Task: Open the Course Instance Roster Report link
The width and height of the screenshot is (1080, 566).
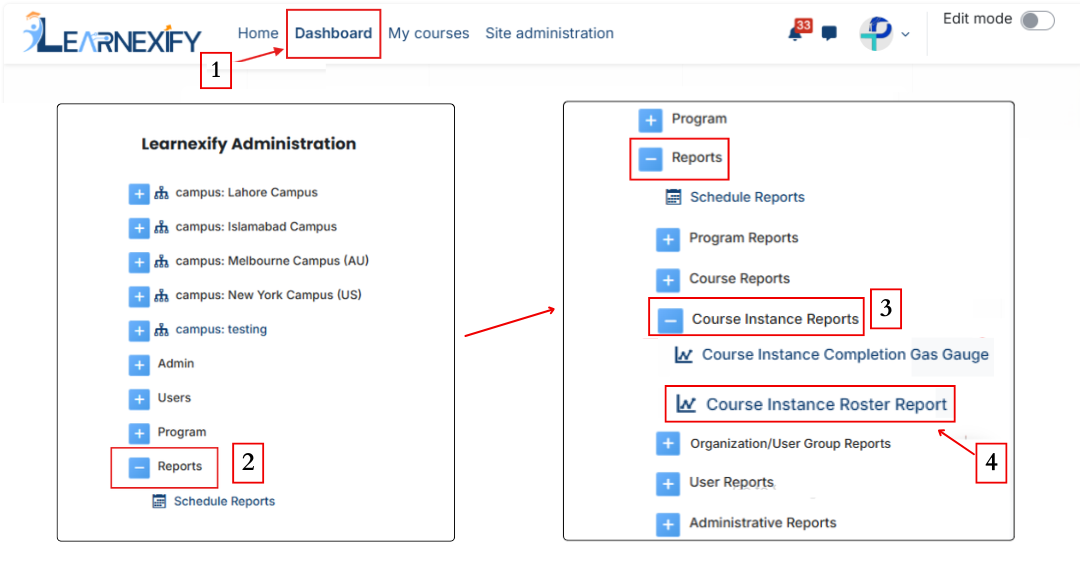Action: (x=826, y=404)
